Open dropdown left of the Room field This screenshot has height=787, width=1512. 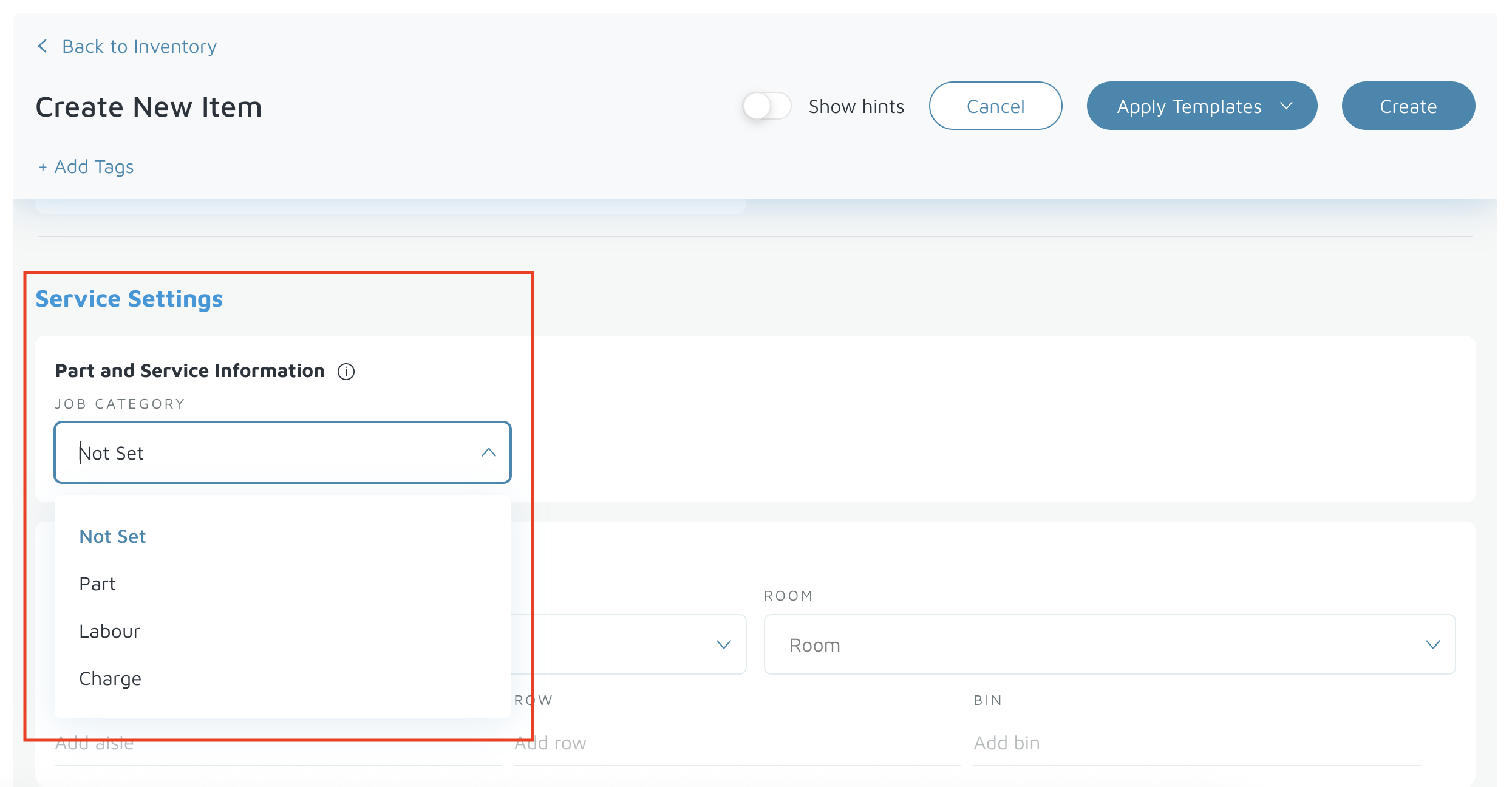(x=723, y=645)
